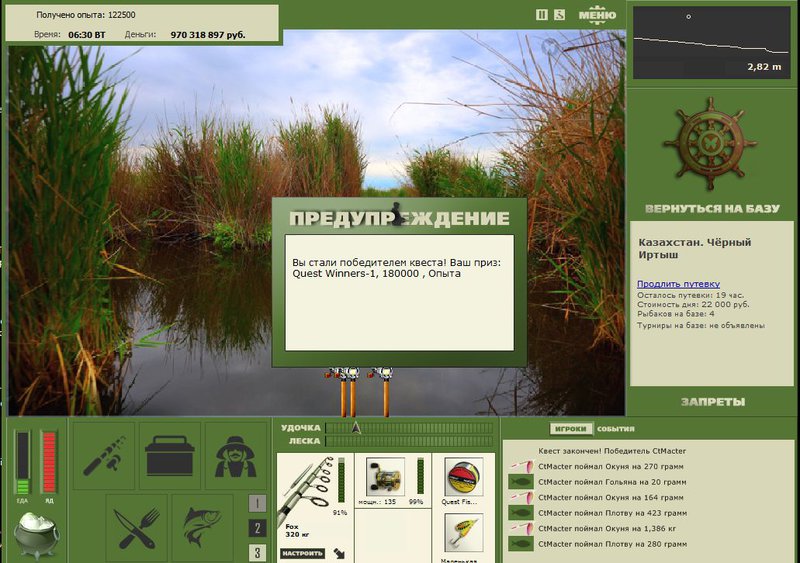Open the fish catch icon
800x563 pixels.
(203, 528)
